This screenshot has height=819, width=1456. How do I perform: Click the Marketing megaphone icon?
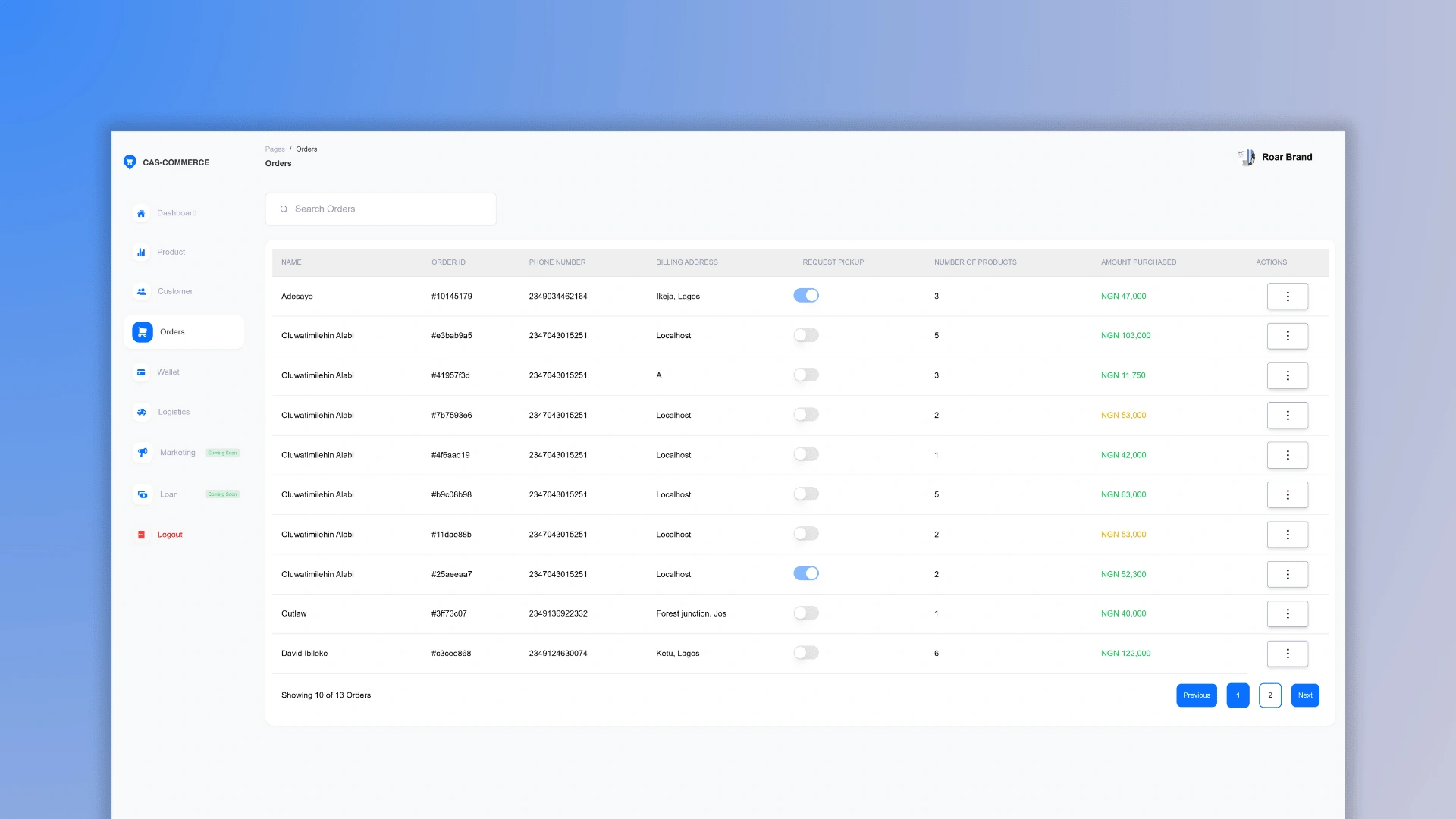pyautogui.click(x=143, y=453)
